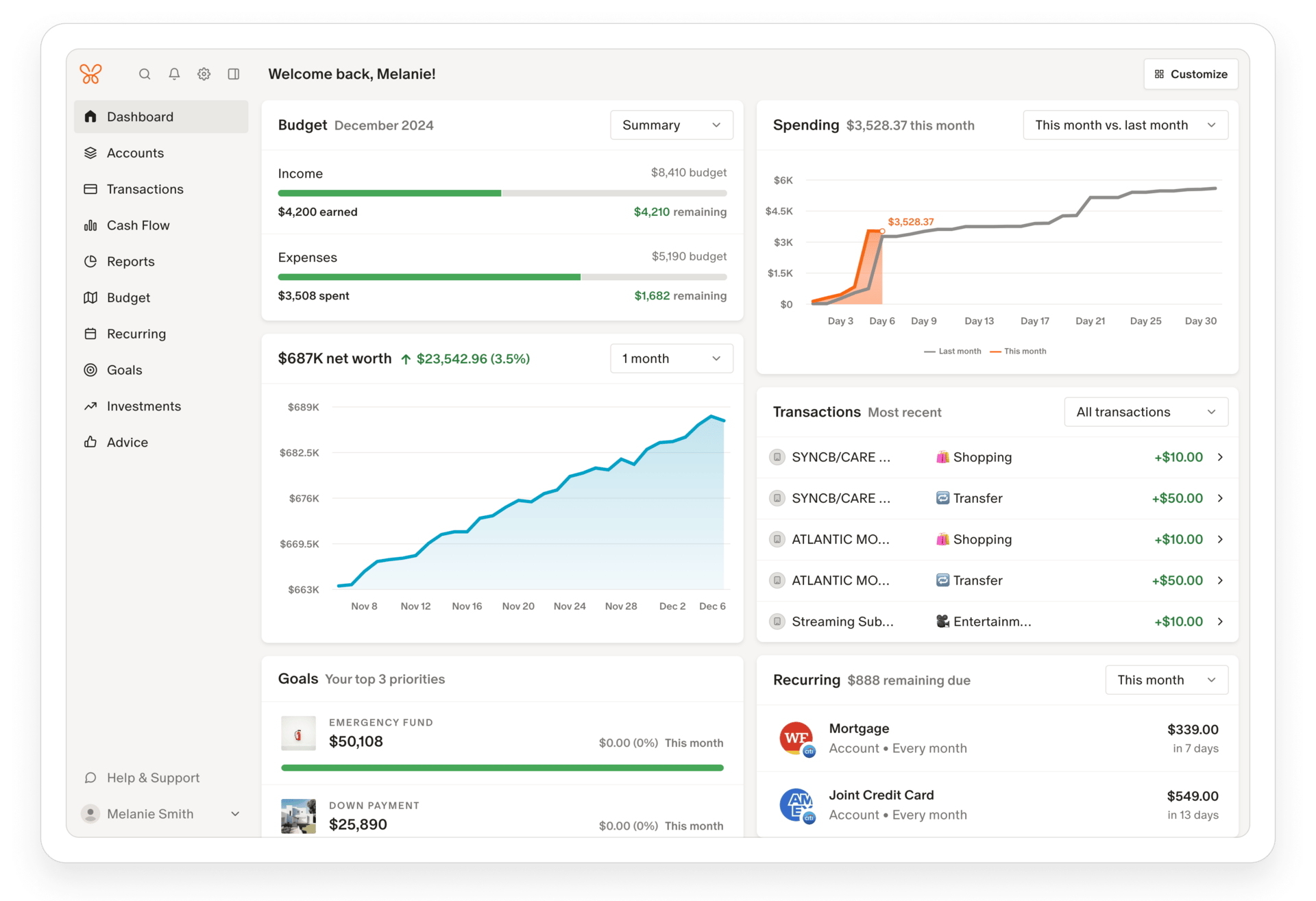This screenshot has height=901, width=1316.
Task: Click Amex Joint Credit Card icon
Action: coord(796,805)
